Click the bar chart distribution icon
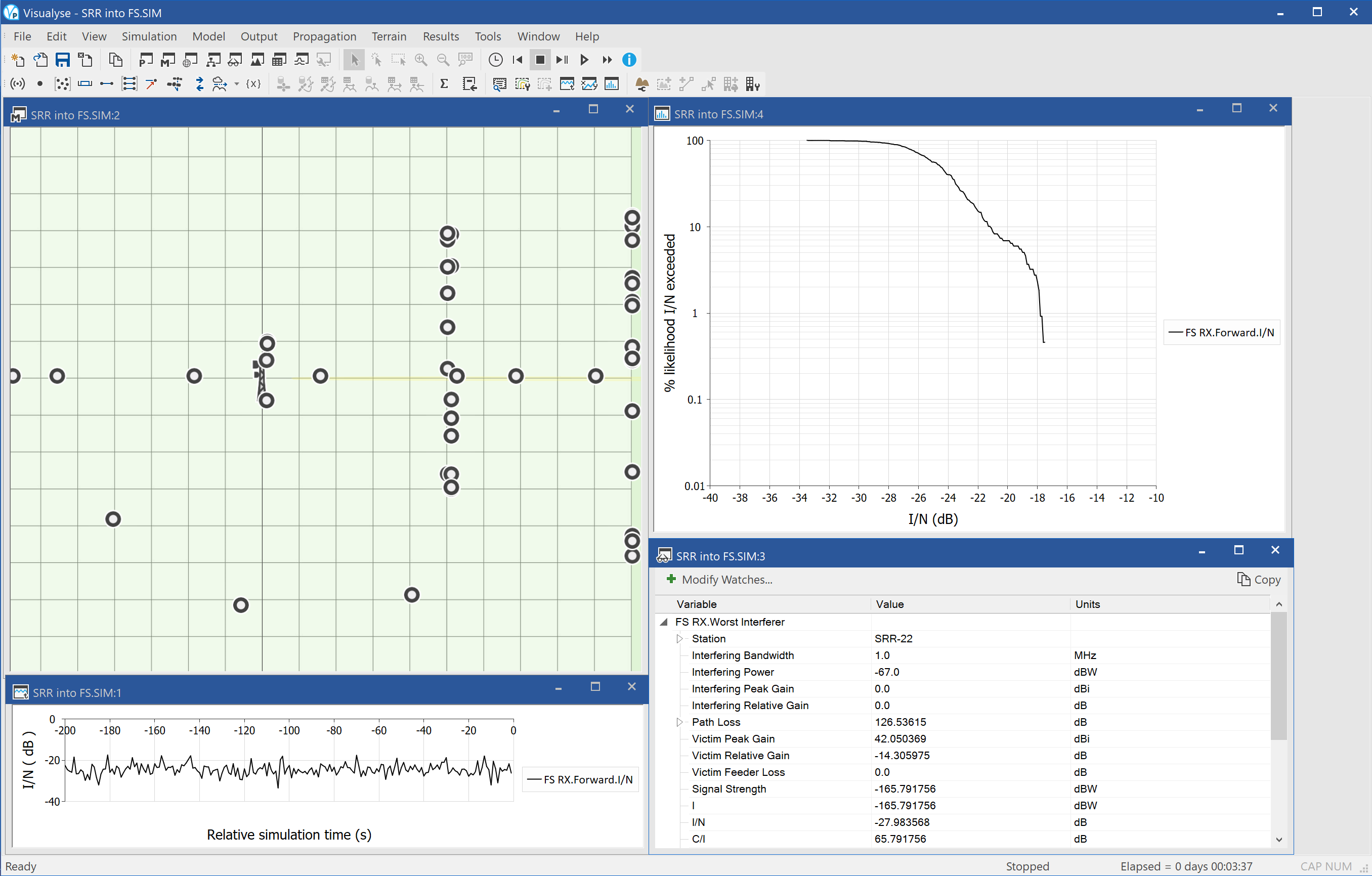 (611, 84)
